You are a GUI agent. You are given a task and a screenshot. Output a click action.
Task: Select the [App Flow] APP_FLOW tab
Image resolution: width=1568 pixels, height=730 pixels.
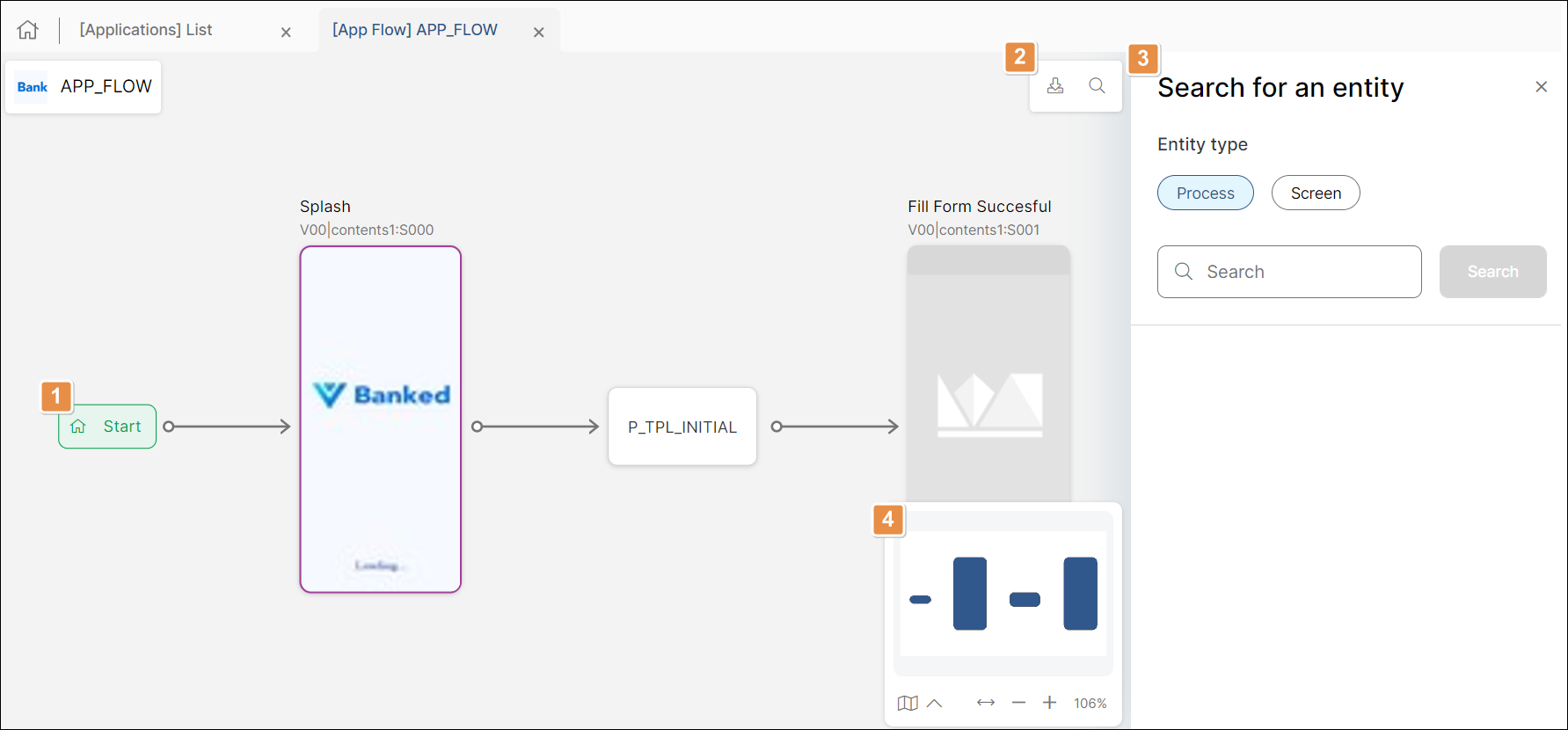click(x=415, y=30)
